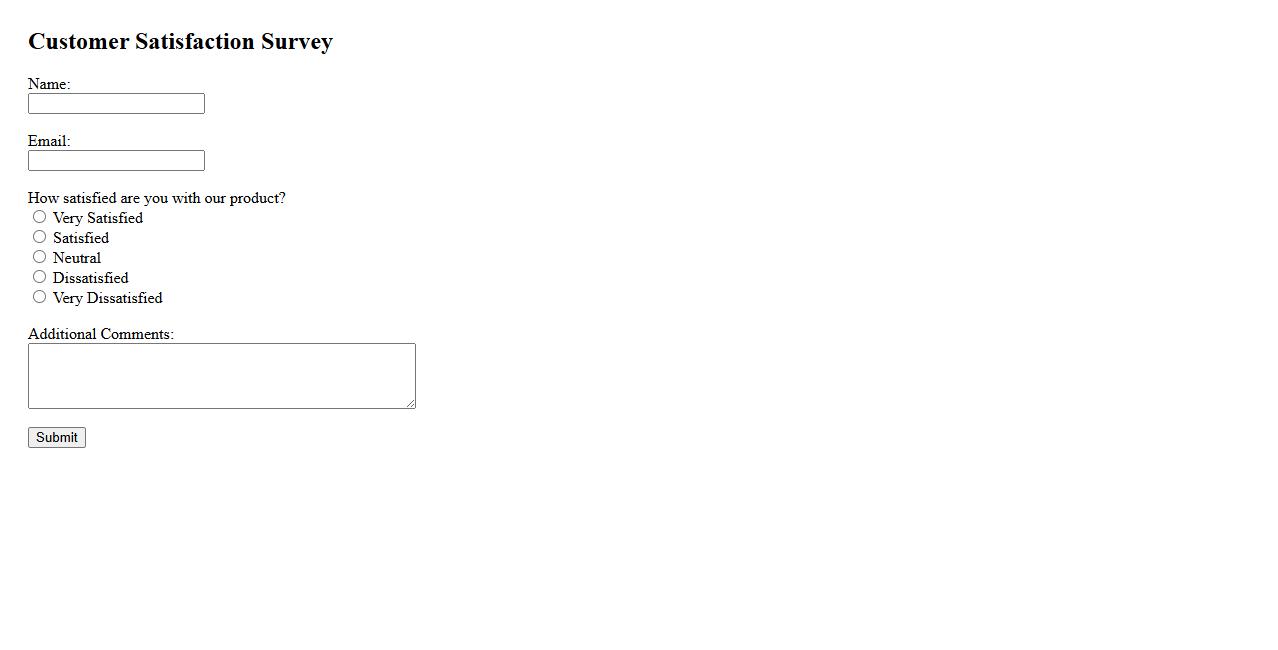This screenshot has width=1278, height=650.
Task: Click the "Very Dissatisfied" label text
Action: pos(107,298)
